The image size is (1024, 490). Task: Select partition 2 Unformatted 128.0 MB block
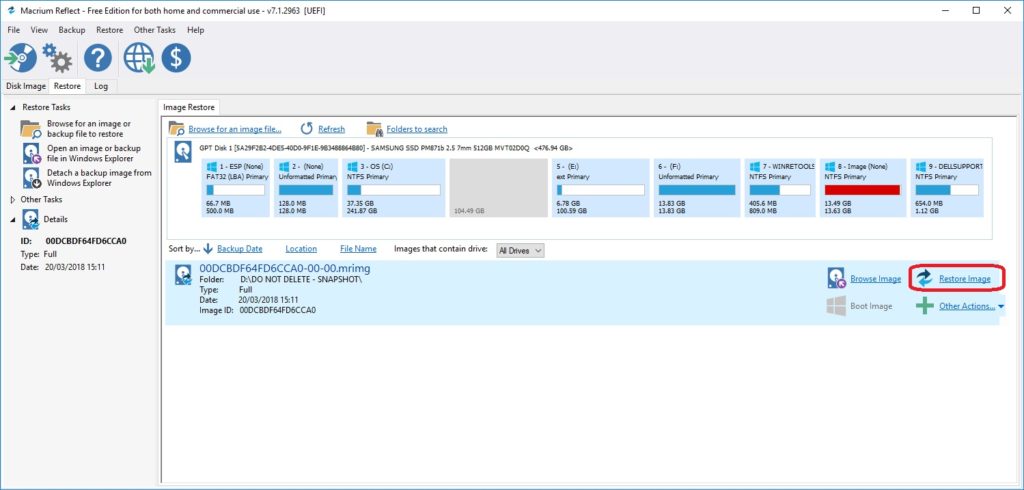tap(306, 188)
